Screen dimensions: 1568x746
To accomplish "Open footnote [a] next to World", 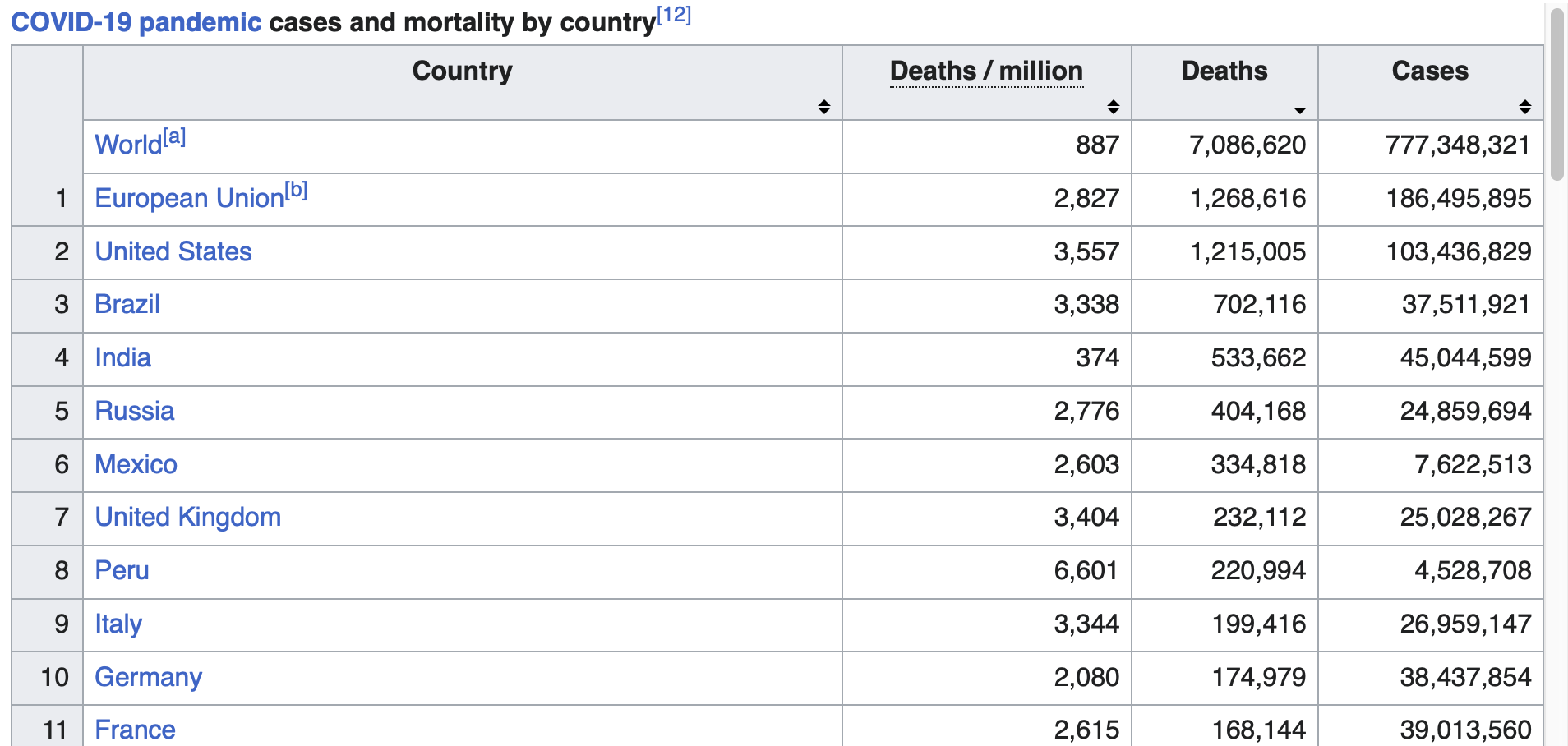I will point(174,137).
